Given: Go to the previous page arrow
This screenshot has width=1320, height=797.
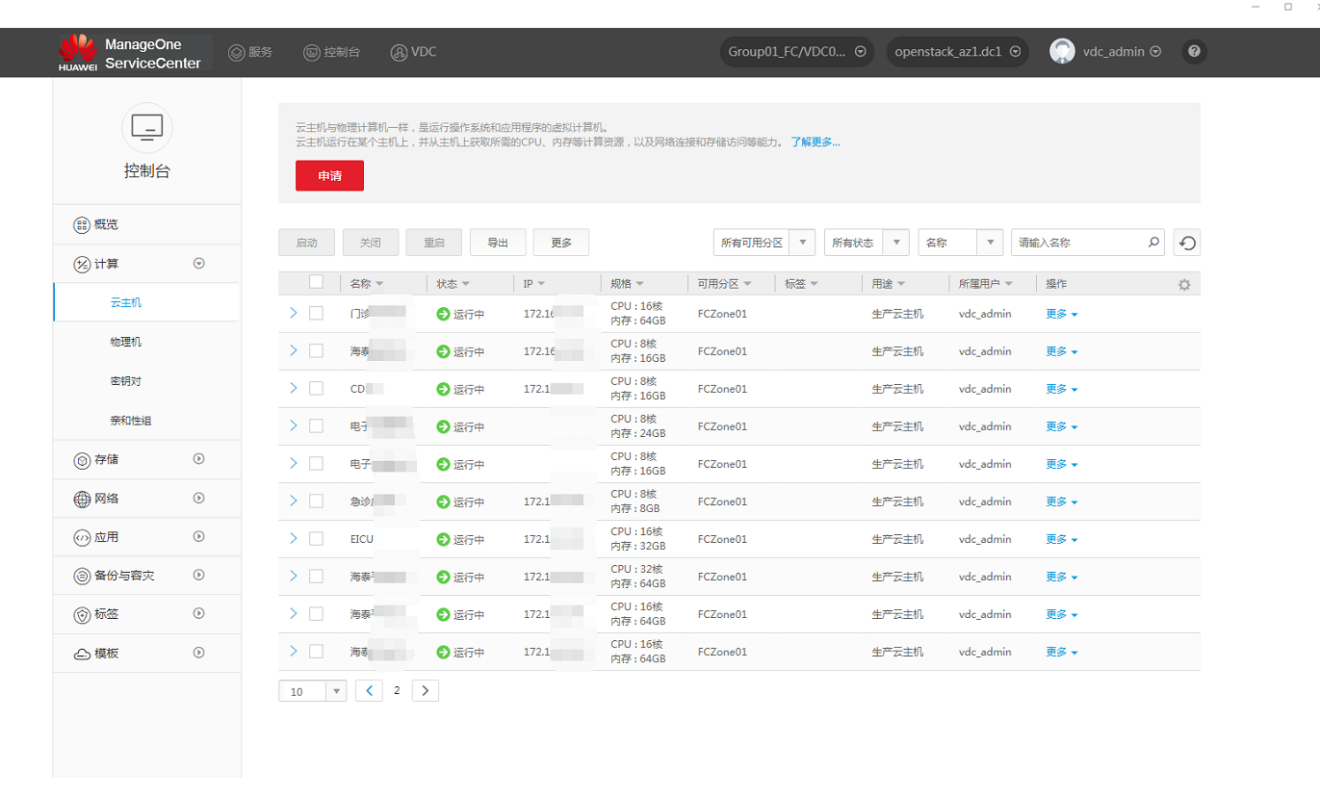Looking at the screenshot, I should pyautogui.click(x=369, y=690).
